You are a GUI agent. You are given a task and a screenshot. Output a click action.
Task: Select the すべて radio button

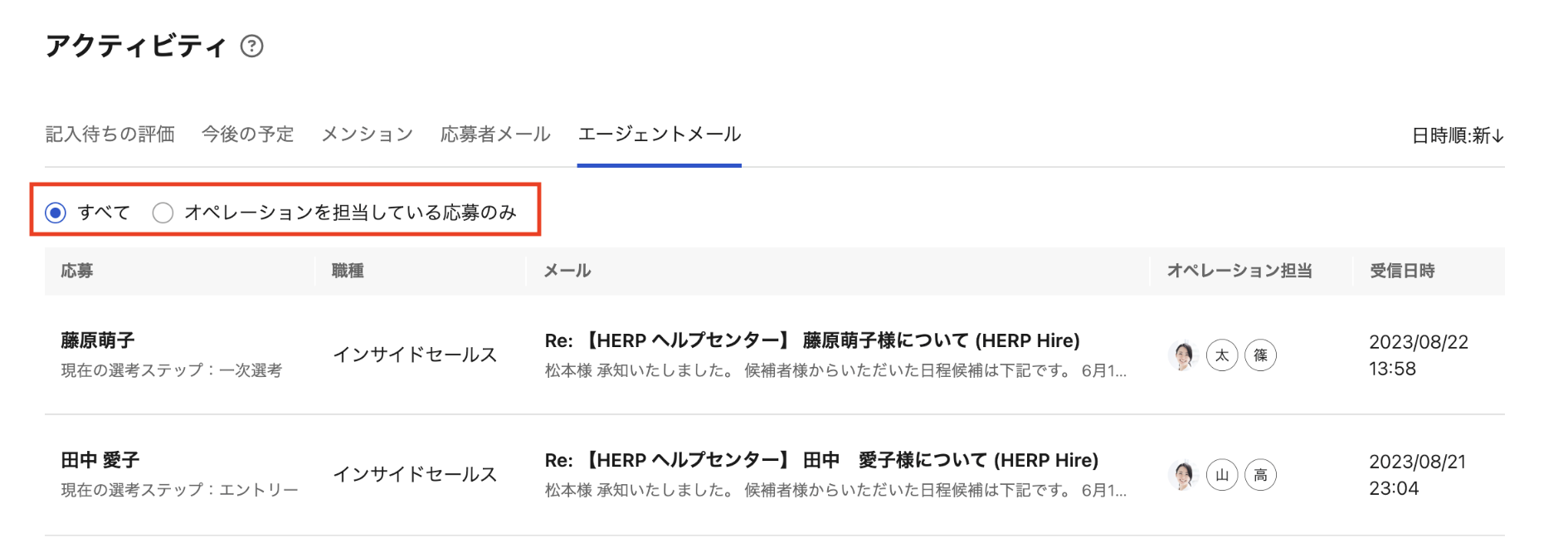[x=56, y=213]
